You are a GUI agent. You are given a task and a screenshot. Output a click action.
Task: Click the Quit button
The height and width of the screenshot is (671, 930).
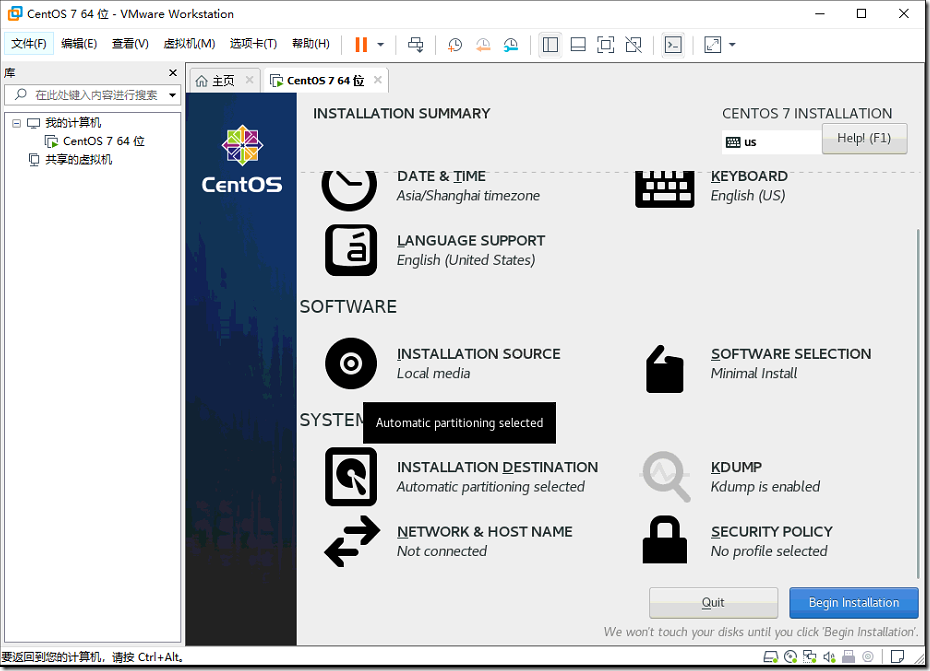point(714,603)
